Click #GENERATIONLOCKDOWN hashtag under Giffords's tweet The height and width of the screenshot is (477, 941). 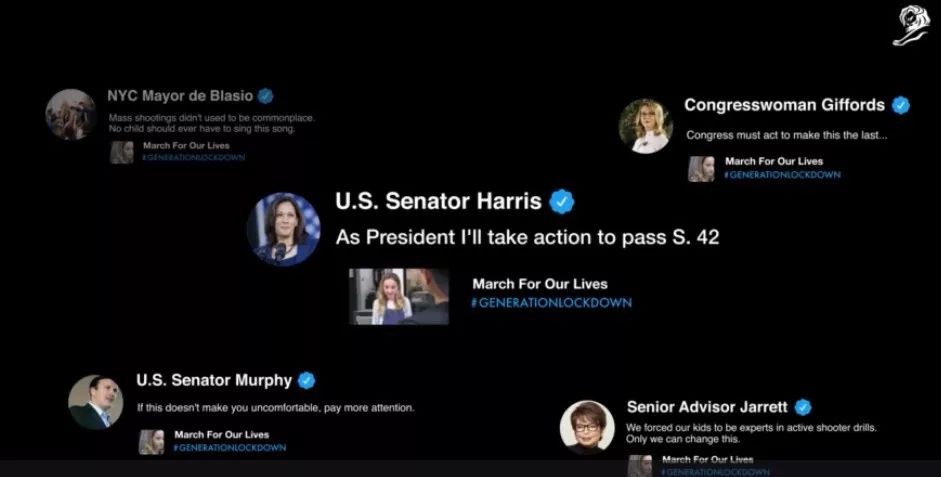click(783, 175)
